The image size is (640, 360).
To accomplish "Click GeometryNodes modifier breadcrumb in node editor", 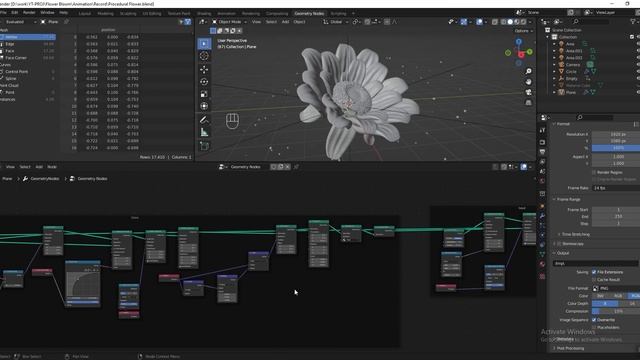I will (42, 179).
